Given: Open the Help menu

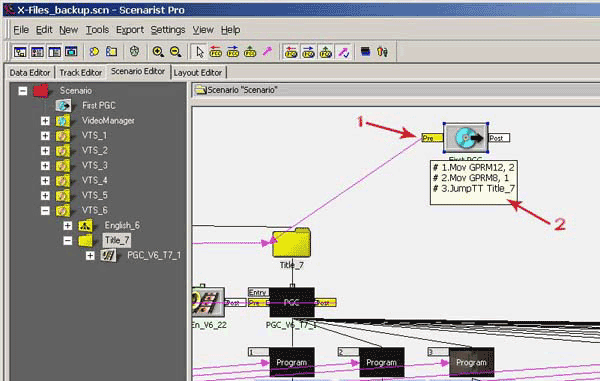Looking at the screenshot, I should 230,30.
